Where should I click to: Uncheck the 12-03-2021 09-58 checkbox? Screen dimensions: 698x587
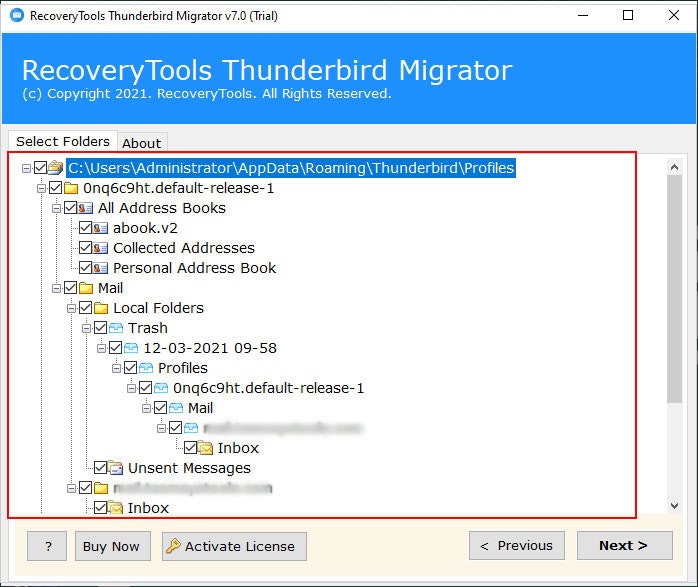(115, 348)
